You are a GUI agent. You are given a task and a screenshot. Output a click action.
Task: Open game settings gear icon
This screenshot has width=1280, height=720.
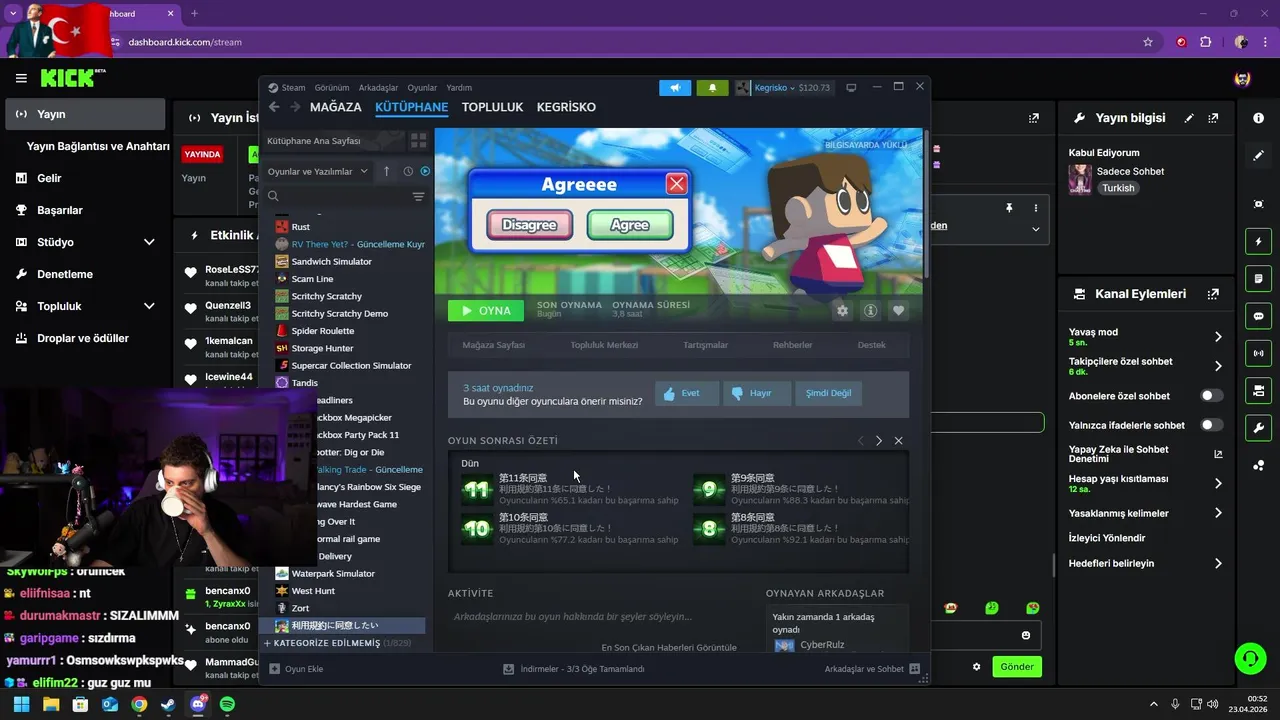click(x=842, y=311)
